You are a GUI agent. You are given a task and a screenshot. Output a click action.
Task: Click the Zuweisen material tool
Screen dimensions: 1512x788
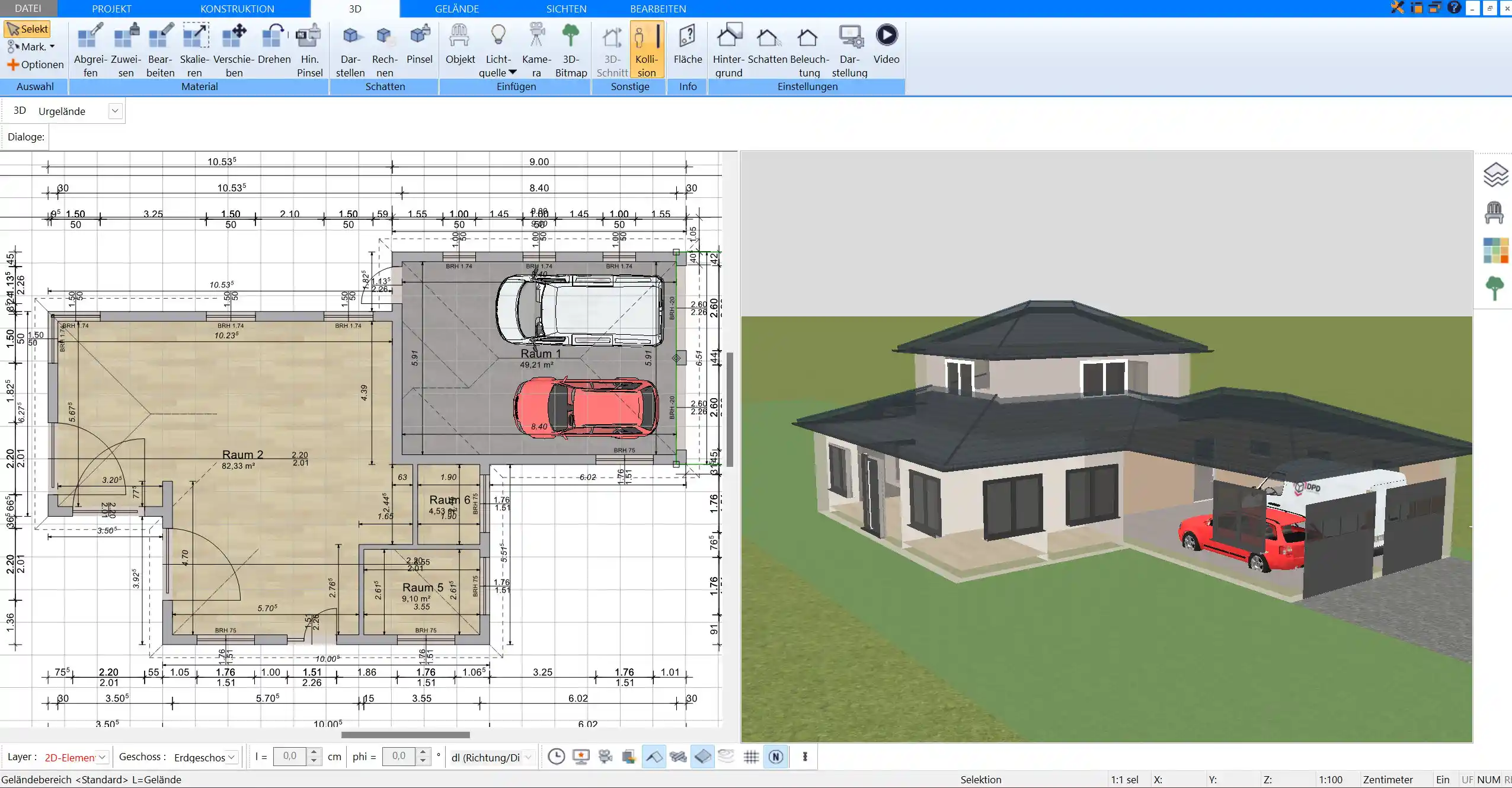(x=126, y=50)
